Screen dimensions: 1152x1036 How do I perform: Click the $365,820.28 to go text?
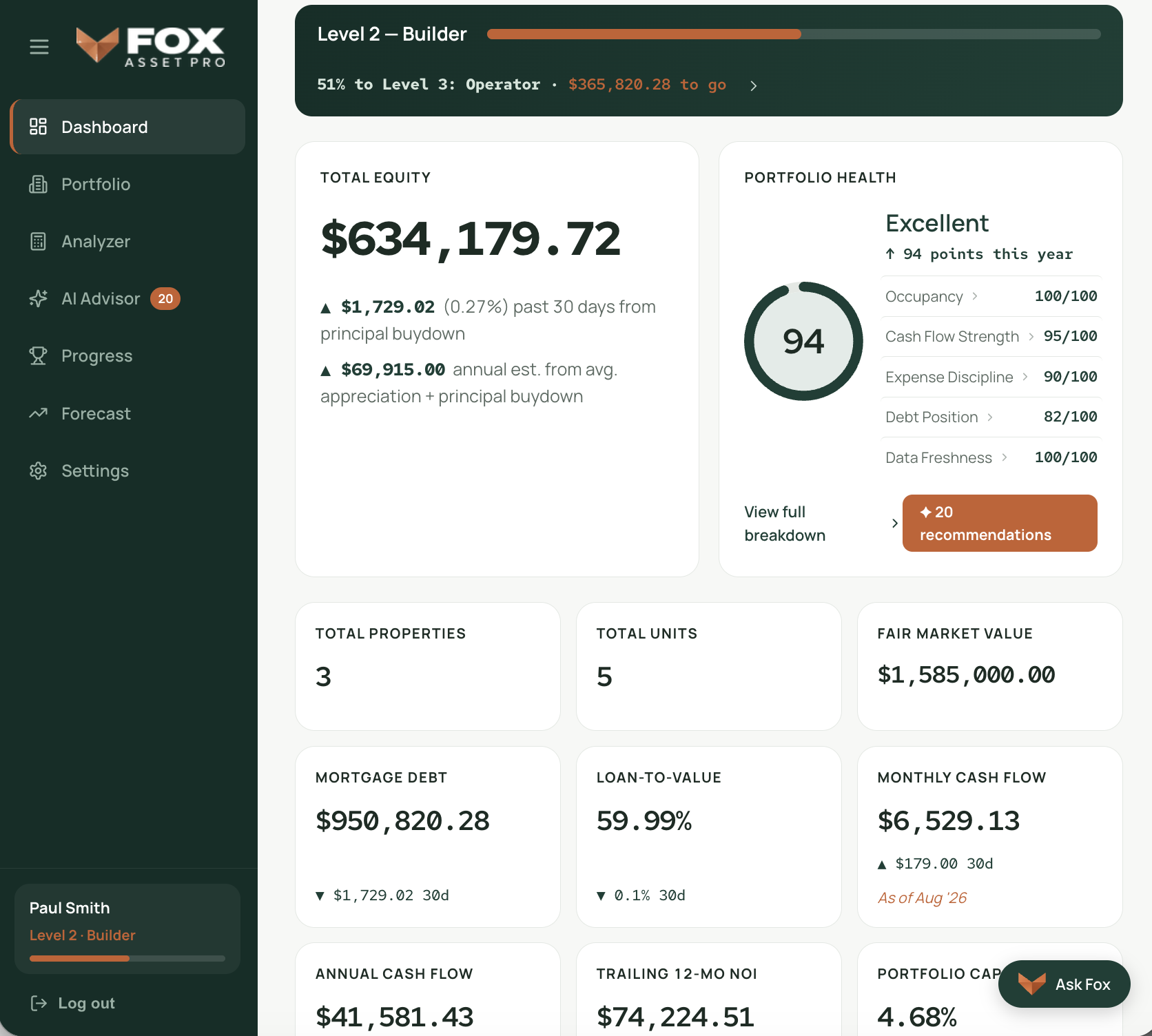click(x=647, y=85)
